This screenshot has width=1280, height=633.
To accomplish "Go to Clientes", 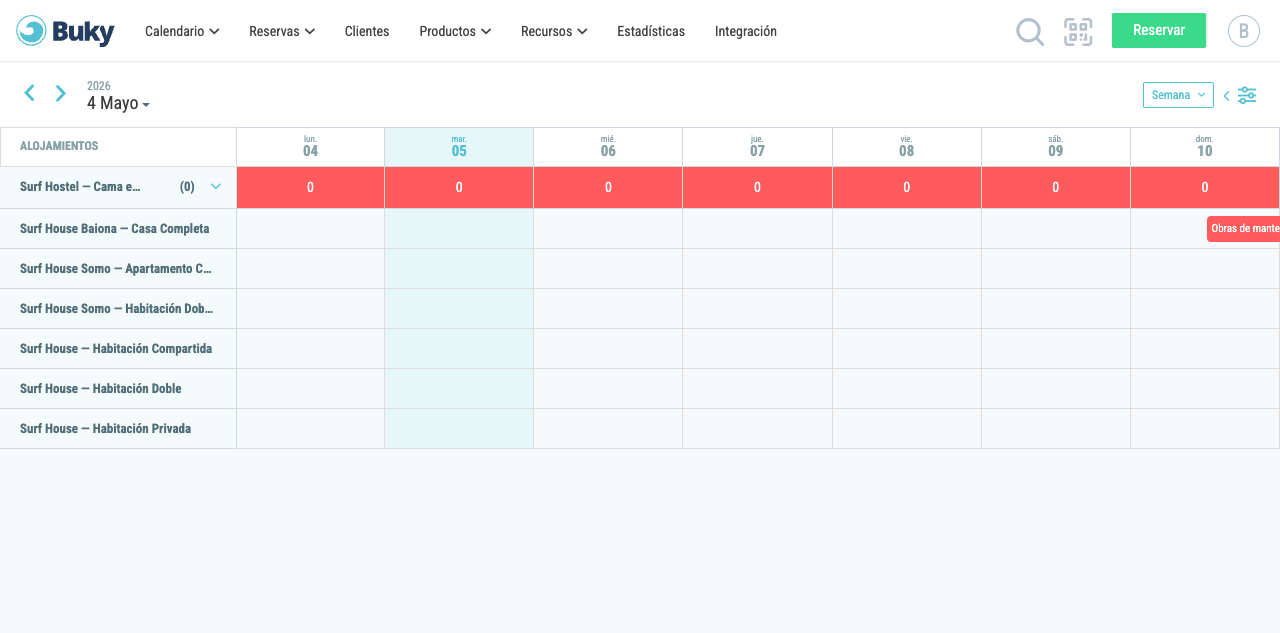I will [x=367, y=31].
